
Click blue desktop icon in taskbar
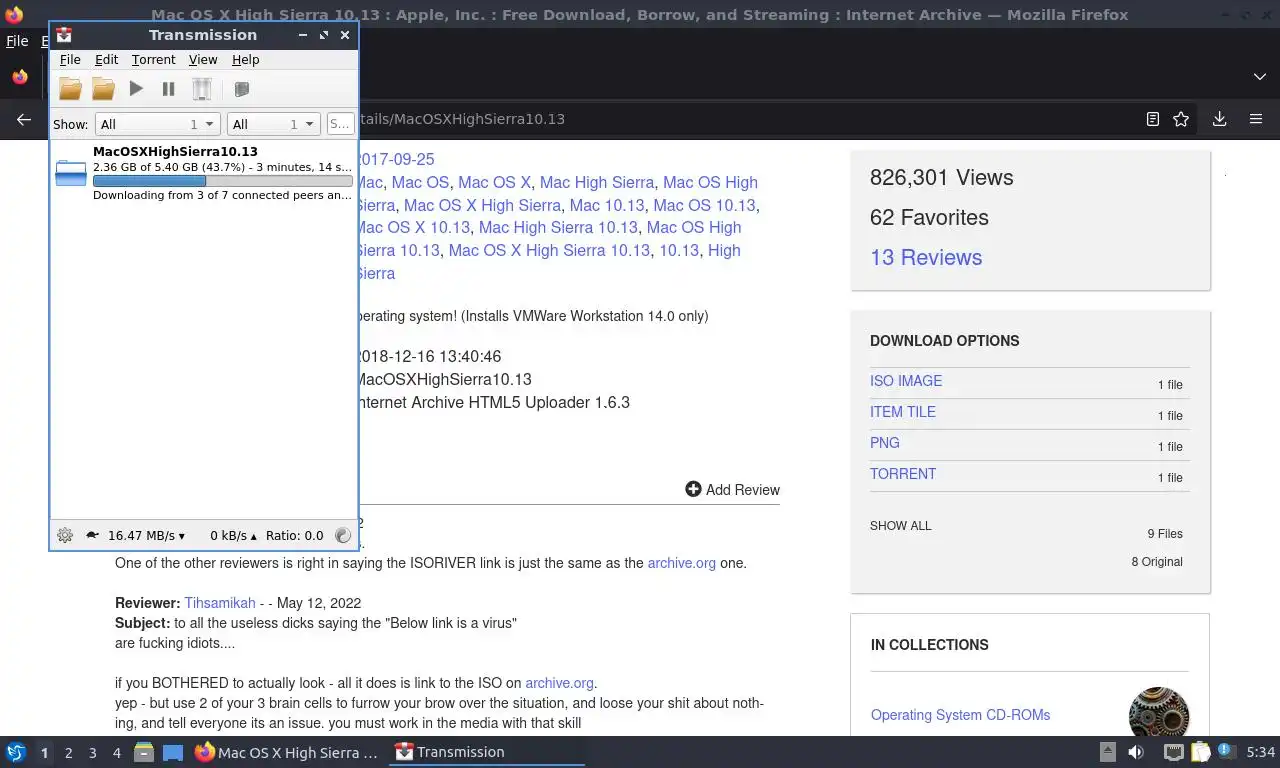pyautogui.click(x=172, y=752)
